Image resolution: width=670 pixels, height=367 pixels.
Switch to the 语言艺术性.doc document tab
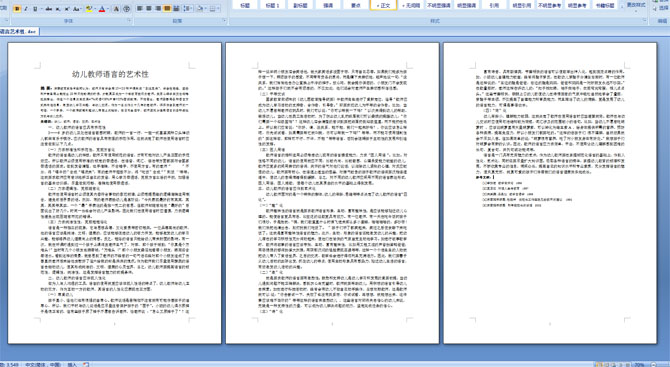[19, 32]
